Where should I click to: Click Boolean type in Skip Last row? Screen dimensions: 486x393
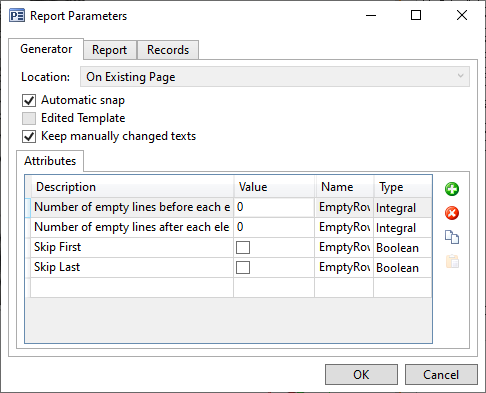point(403,268)
